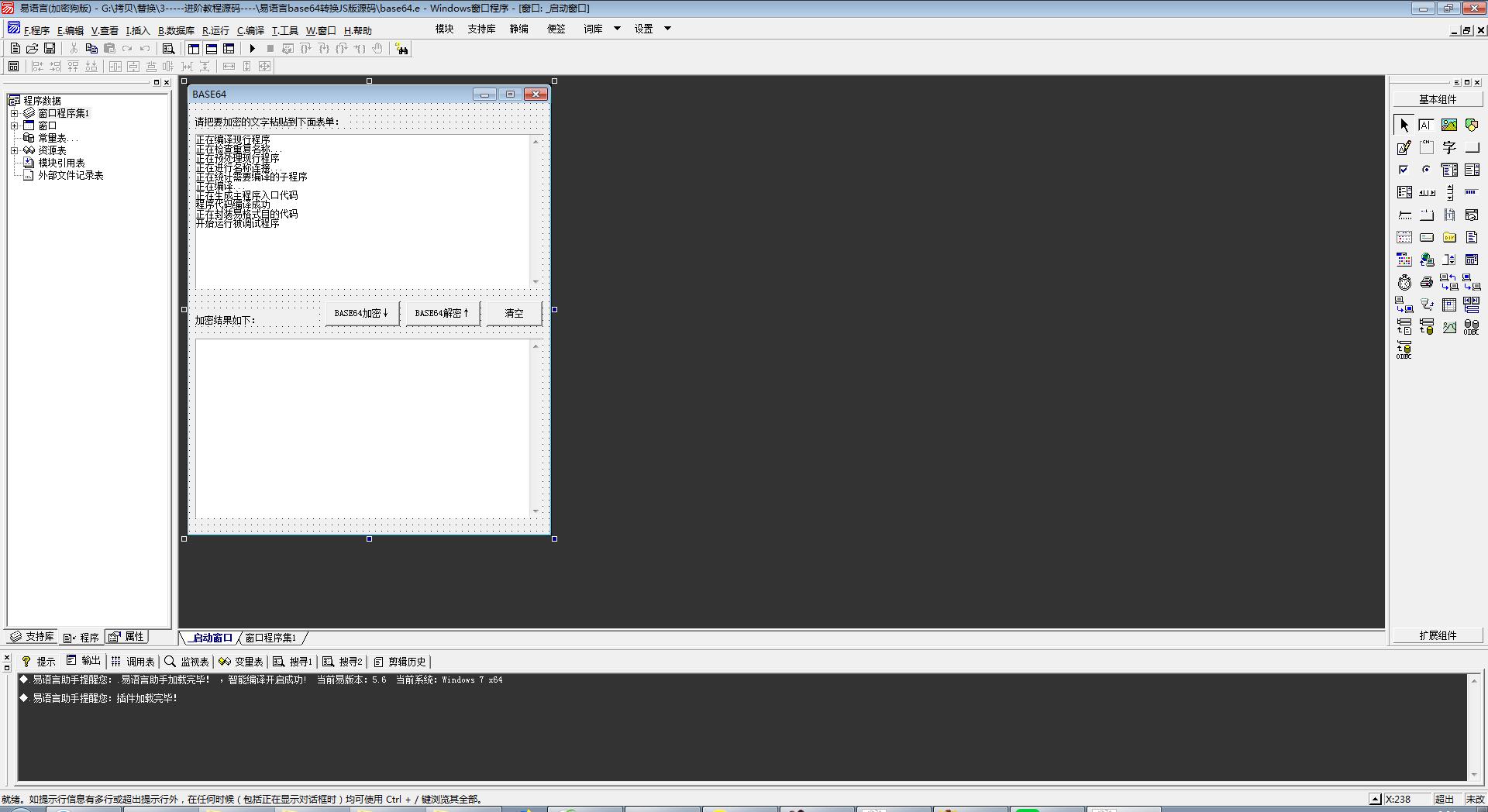Select 外部文件记录表 in program tree
Screen dimensions: 1488x812
click(71, 175)
